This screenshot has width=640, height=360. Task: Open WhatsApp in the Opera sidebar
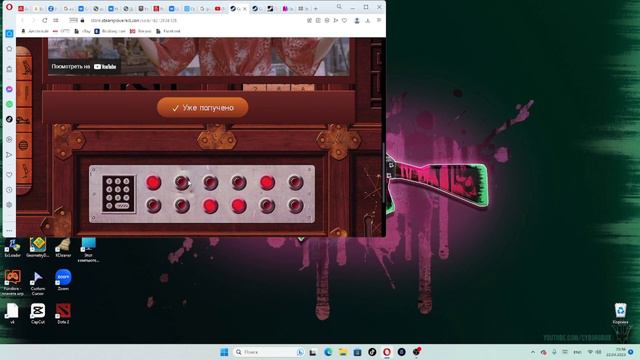coord(9,104)
